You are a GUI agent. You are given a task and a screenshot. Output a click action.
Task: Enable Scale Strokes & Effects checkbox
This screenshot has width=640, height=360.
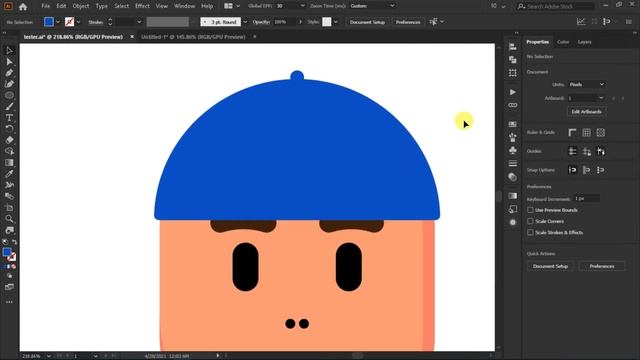click(x=530, y=232)
